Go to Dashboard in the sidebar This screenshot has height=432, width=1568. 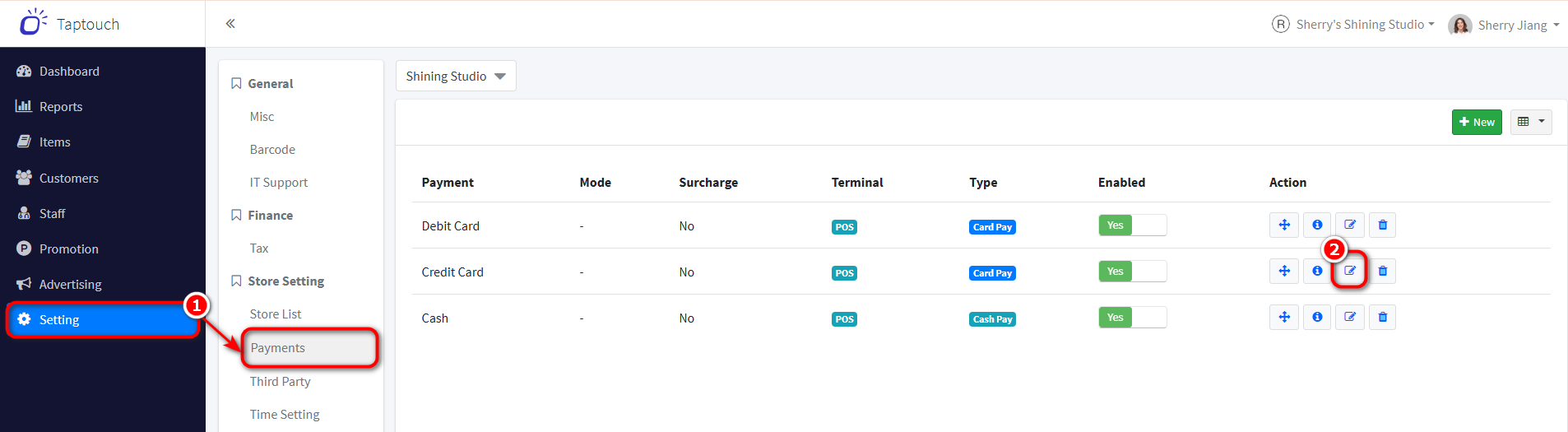(x=69, y=72)
